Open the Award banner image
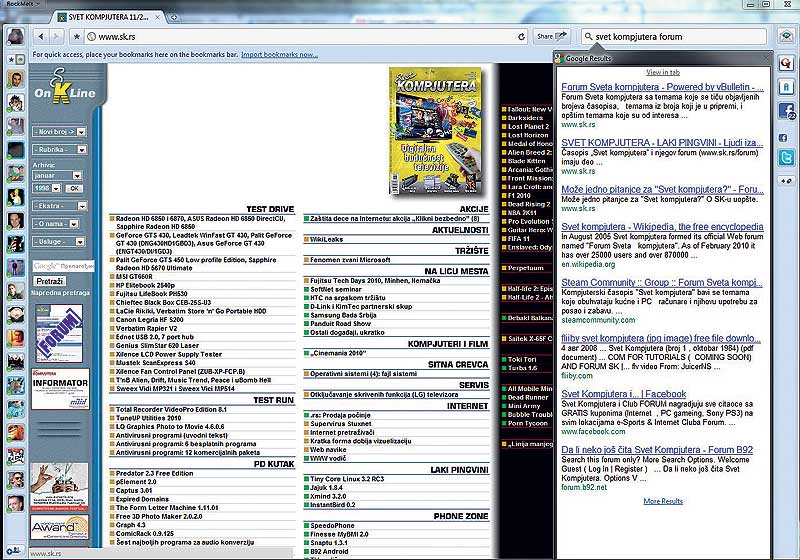 tap(59, 527)
